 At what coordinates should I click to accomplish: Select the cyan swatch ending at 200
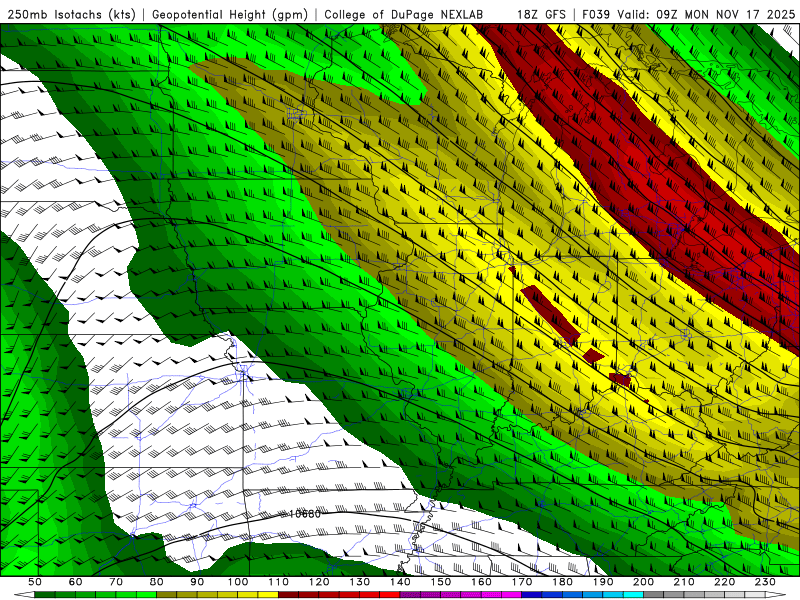click(x=633, y=594)
